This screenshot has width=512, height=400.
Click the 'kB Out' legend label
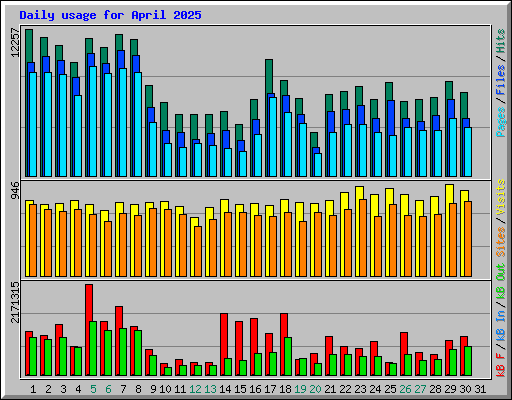pos(501,282)
